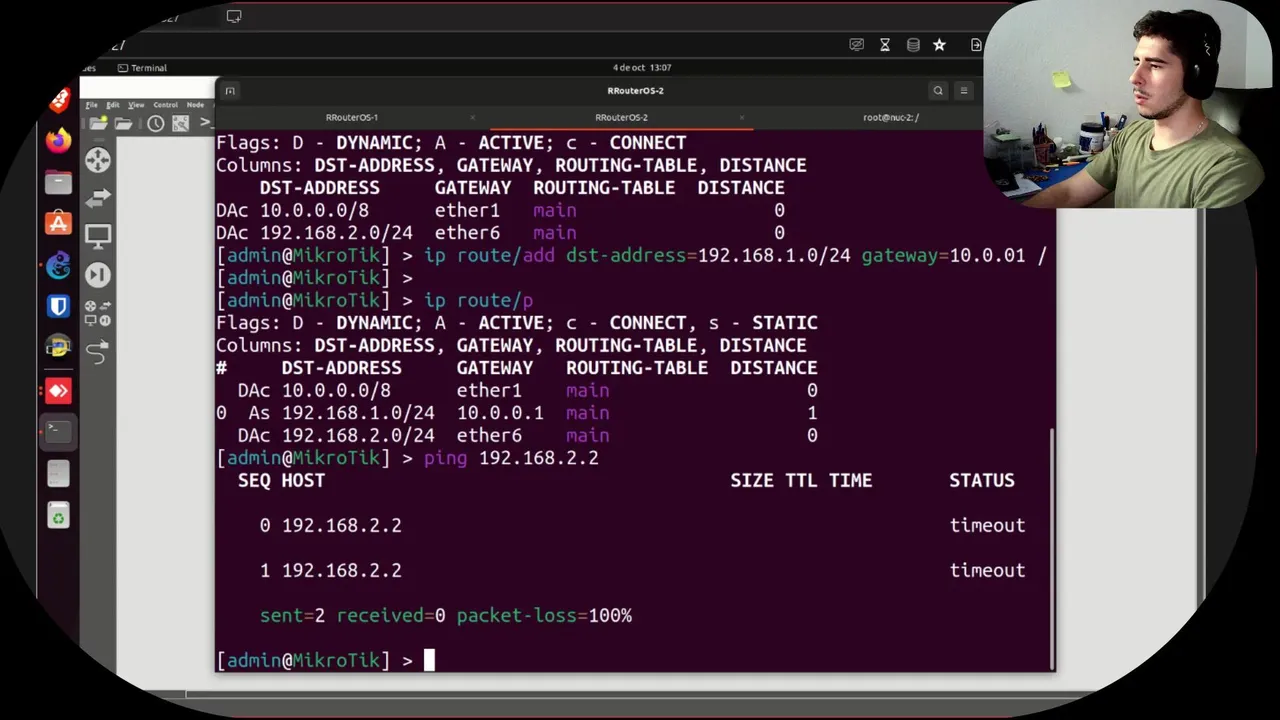Viewport: 1280px width, 720px height.
Task: Click the 'ping 192.168.2.2' command text
Action: point(511,458)
